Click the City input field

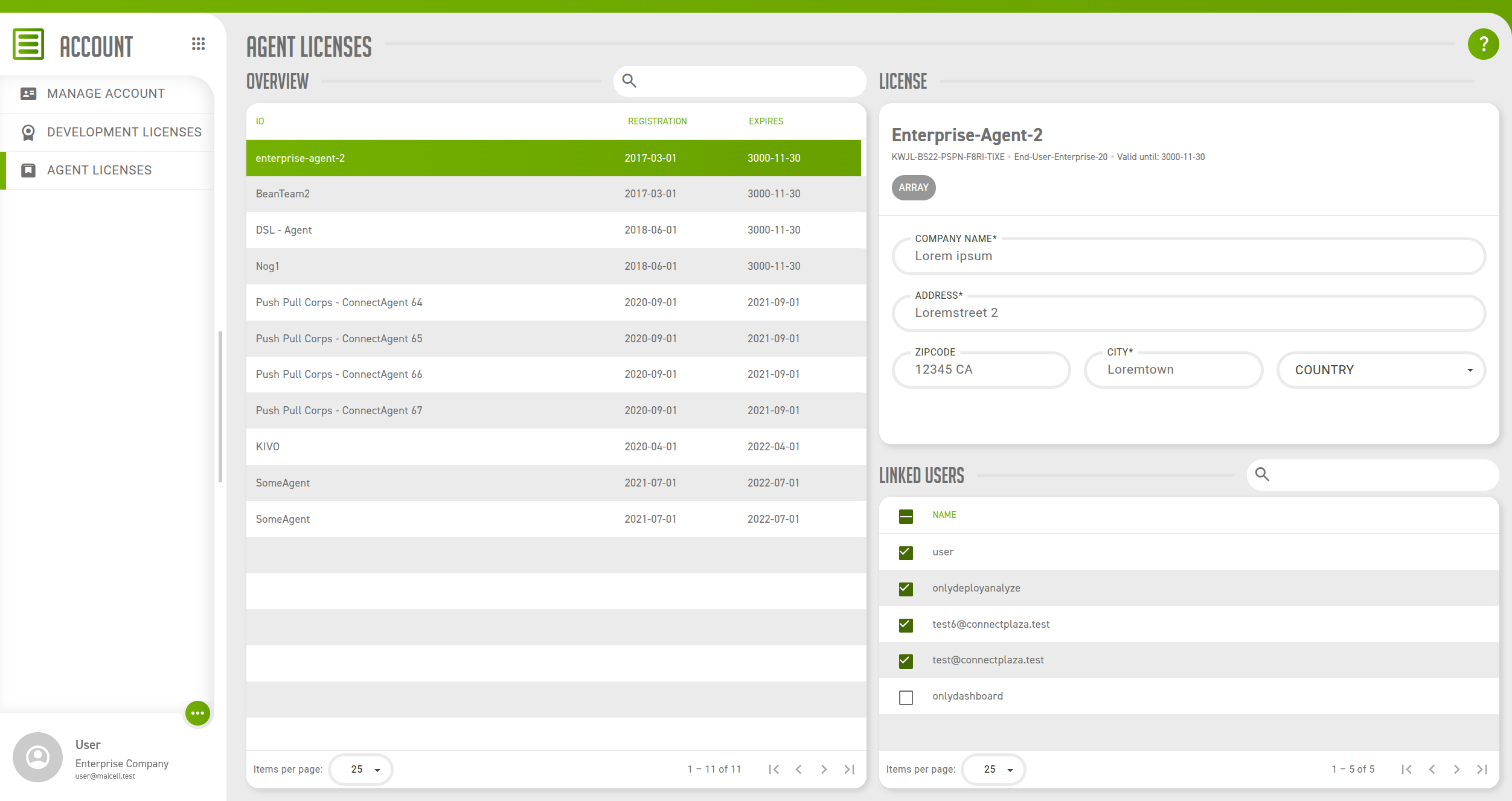[1174, 370]
